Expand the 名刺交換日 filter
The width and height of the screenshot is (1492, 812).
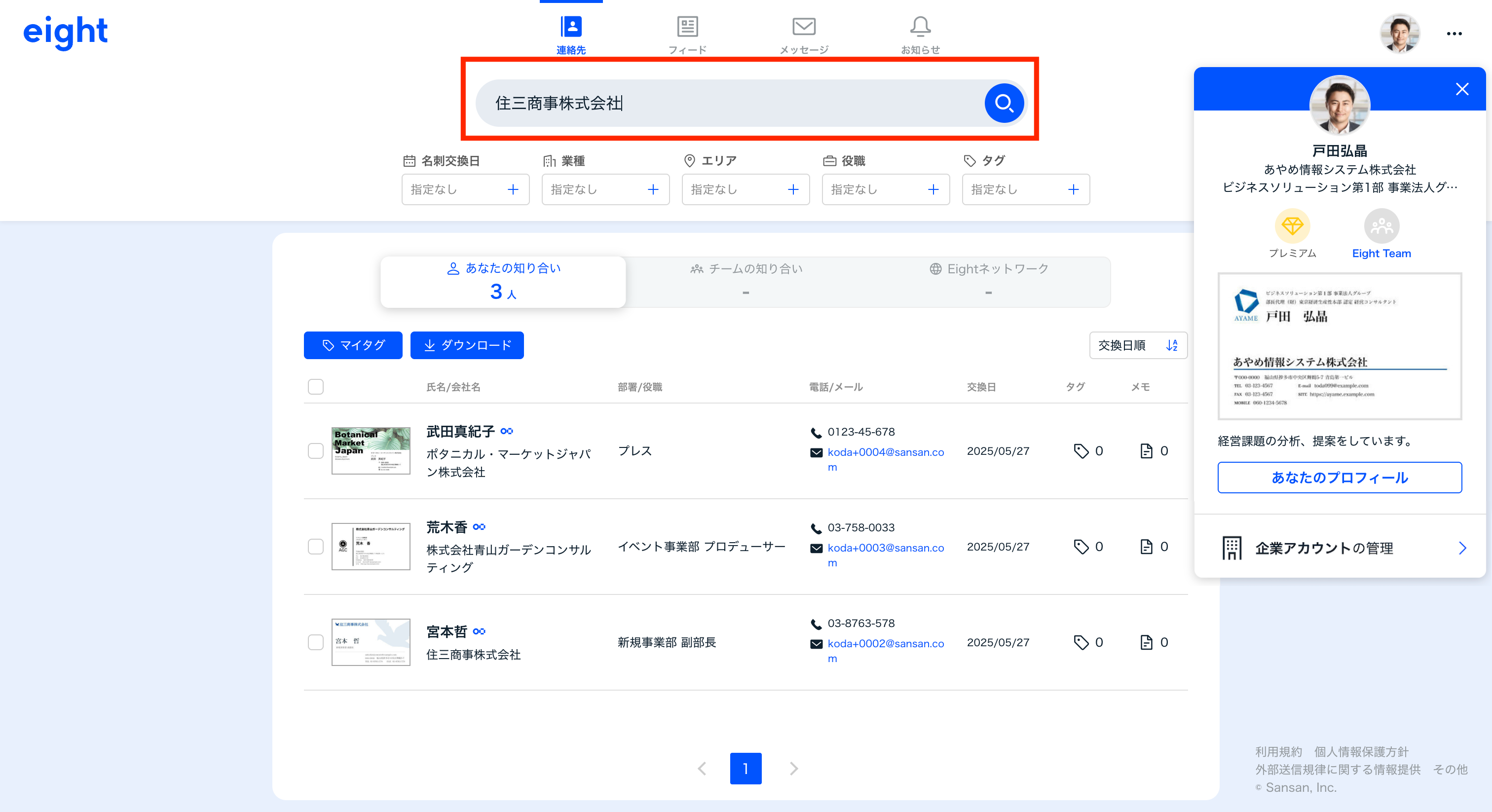[x=465, y=189]
